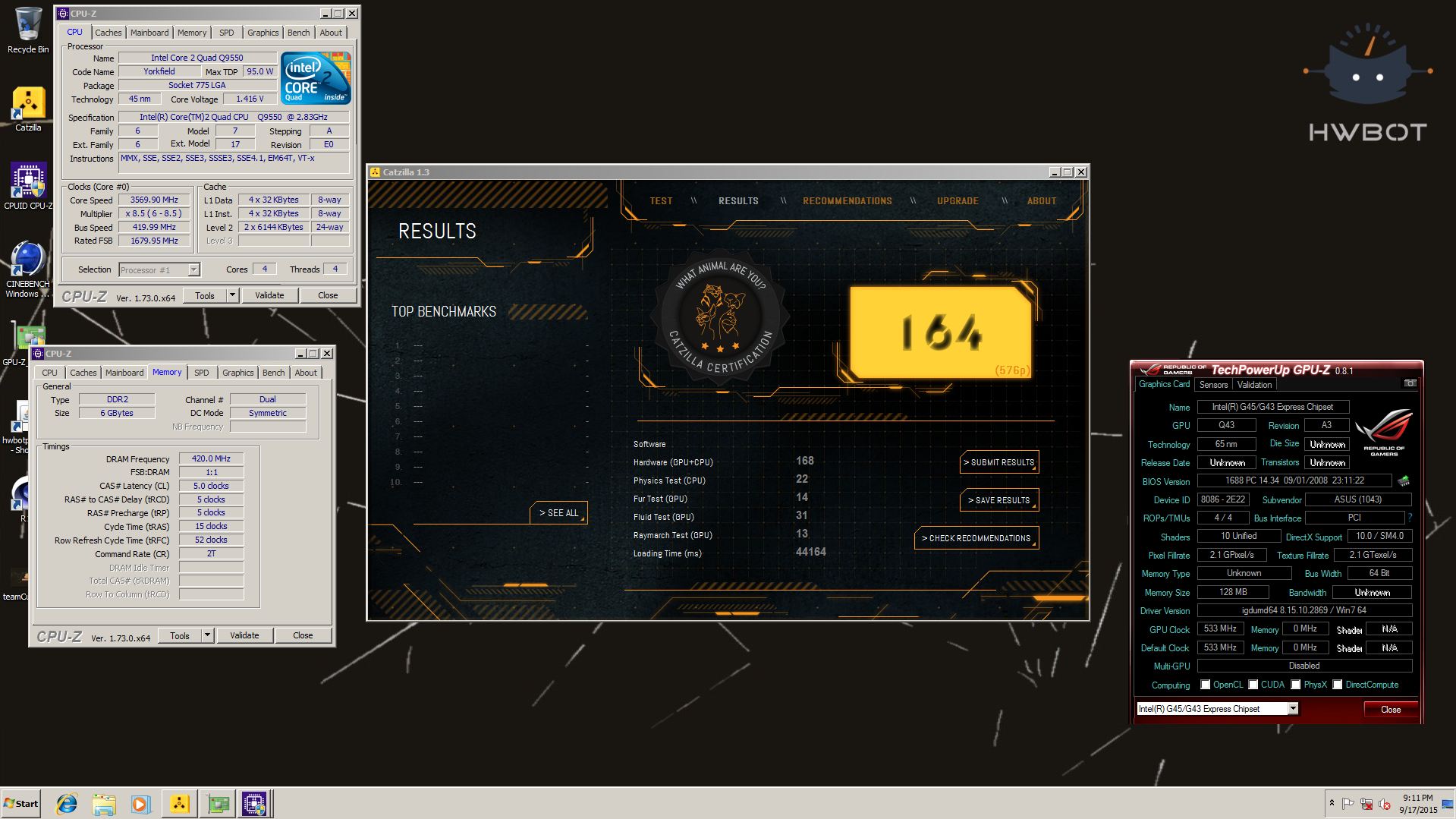This screenshot has height=819, width=1456.
Task: Click the DRAM Frequency value 420.0 MHz
Action: 211,458
